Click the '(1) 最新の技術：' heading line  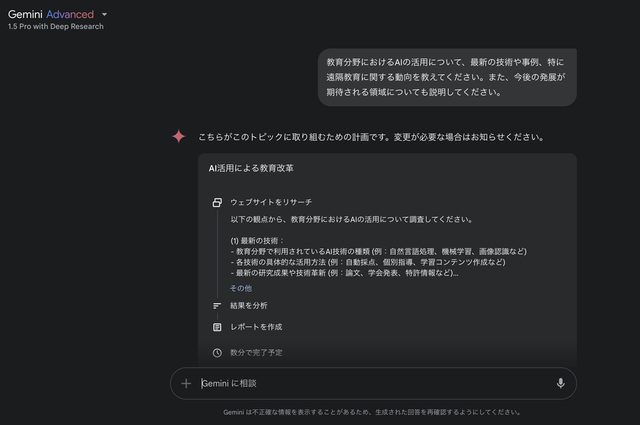(257, 240)
